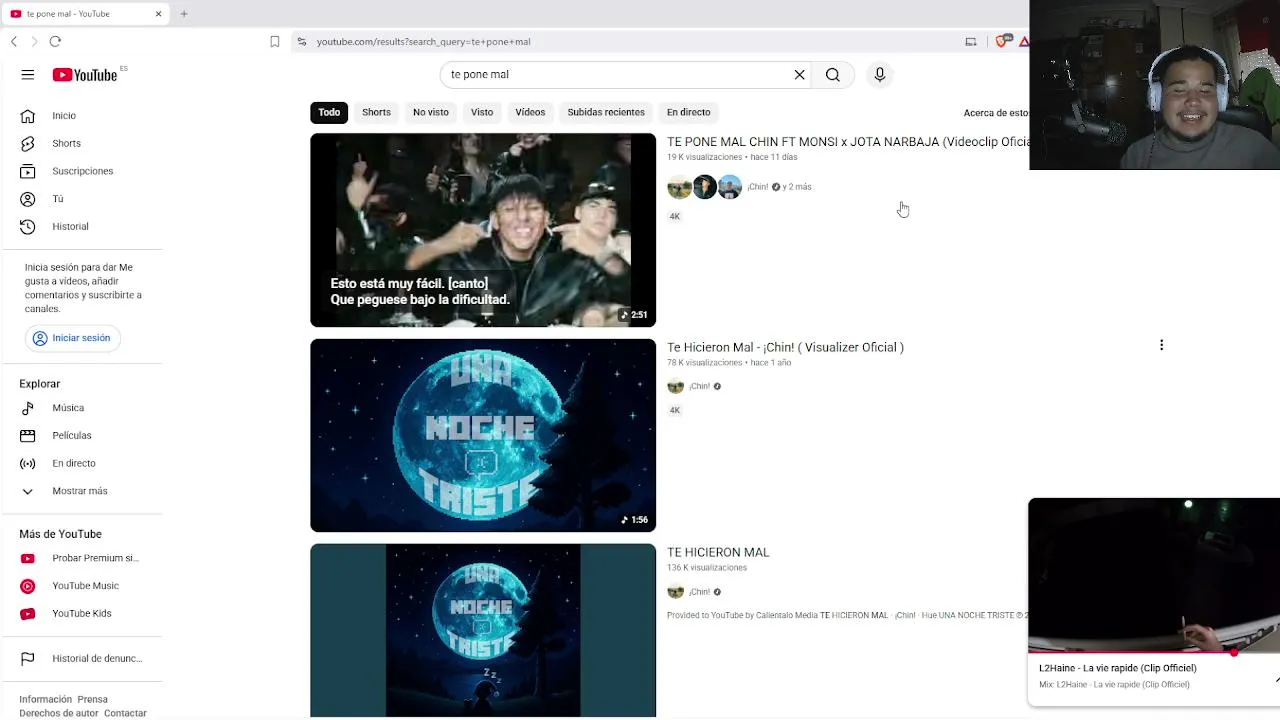This screenshot has width=1280, height=720.
Task: Reload the page in the browser
Action: 55,41
